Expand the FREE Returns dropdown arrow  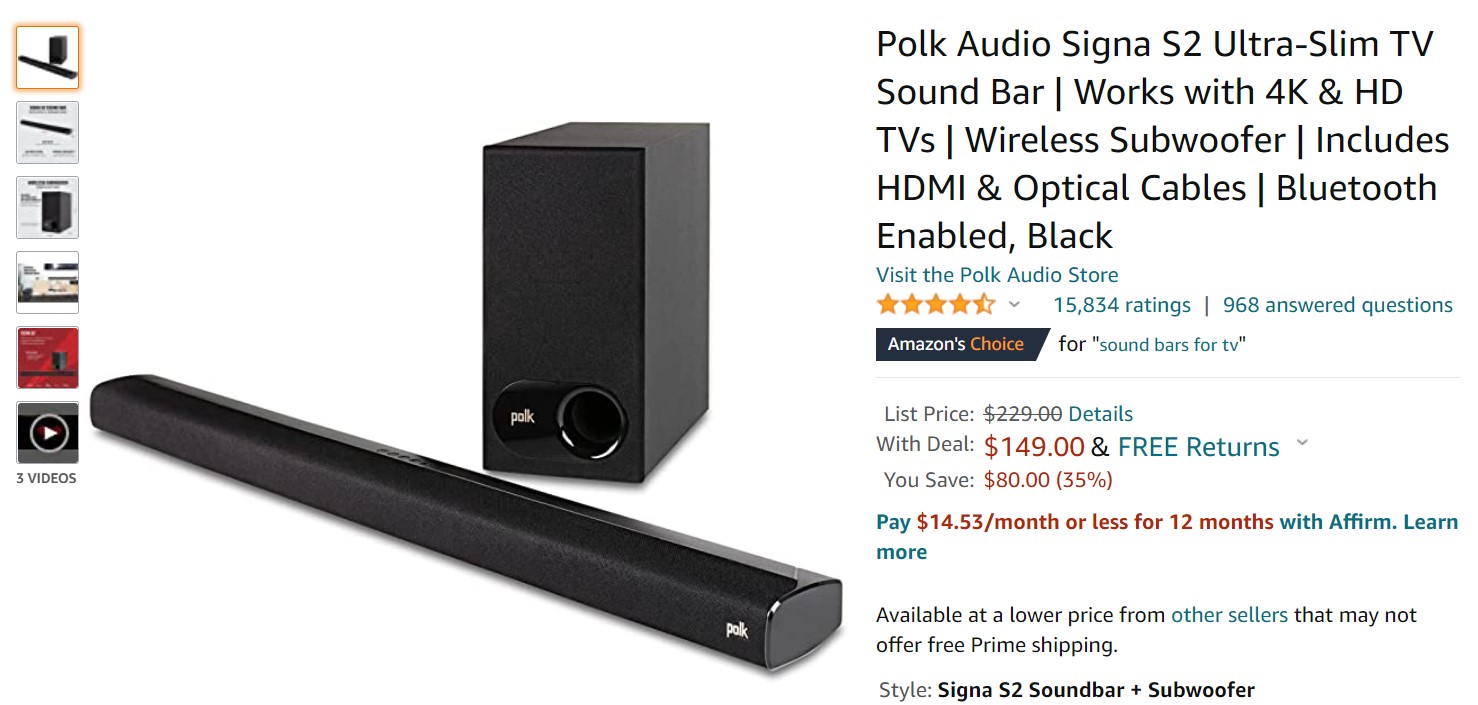tap(1302, 443)
